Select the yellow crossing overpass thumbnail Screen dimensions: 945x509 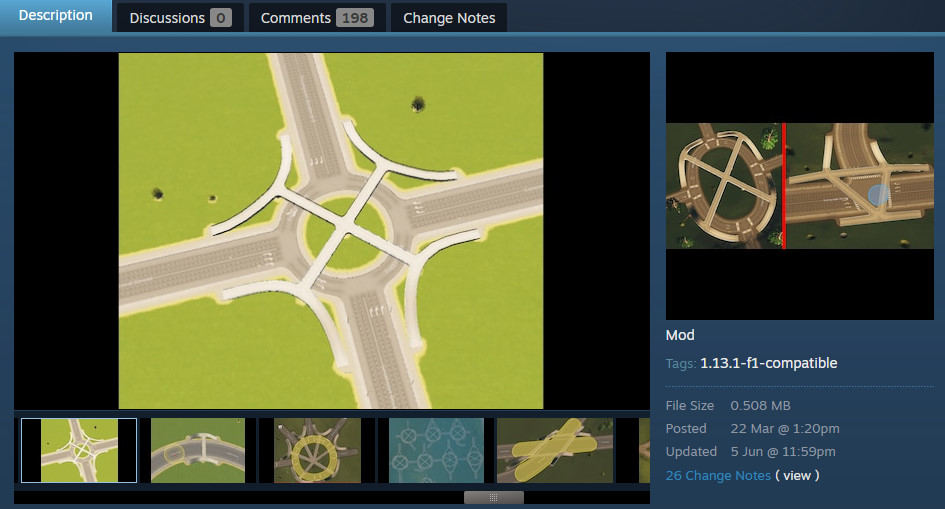click(554, 451)
